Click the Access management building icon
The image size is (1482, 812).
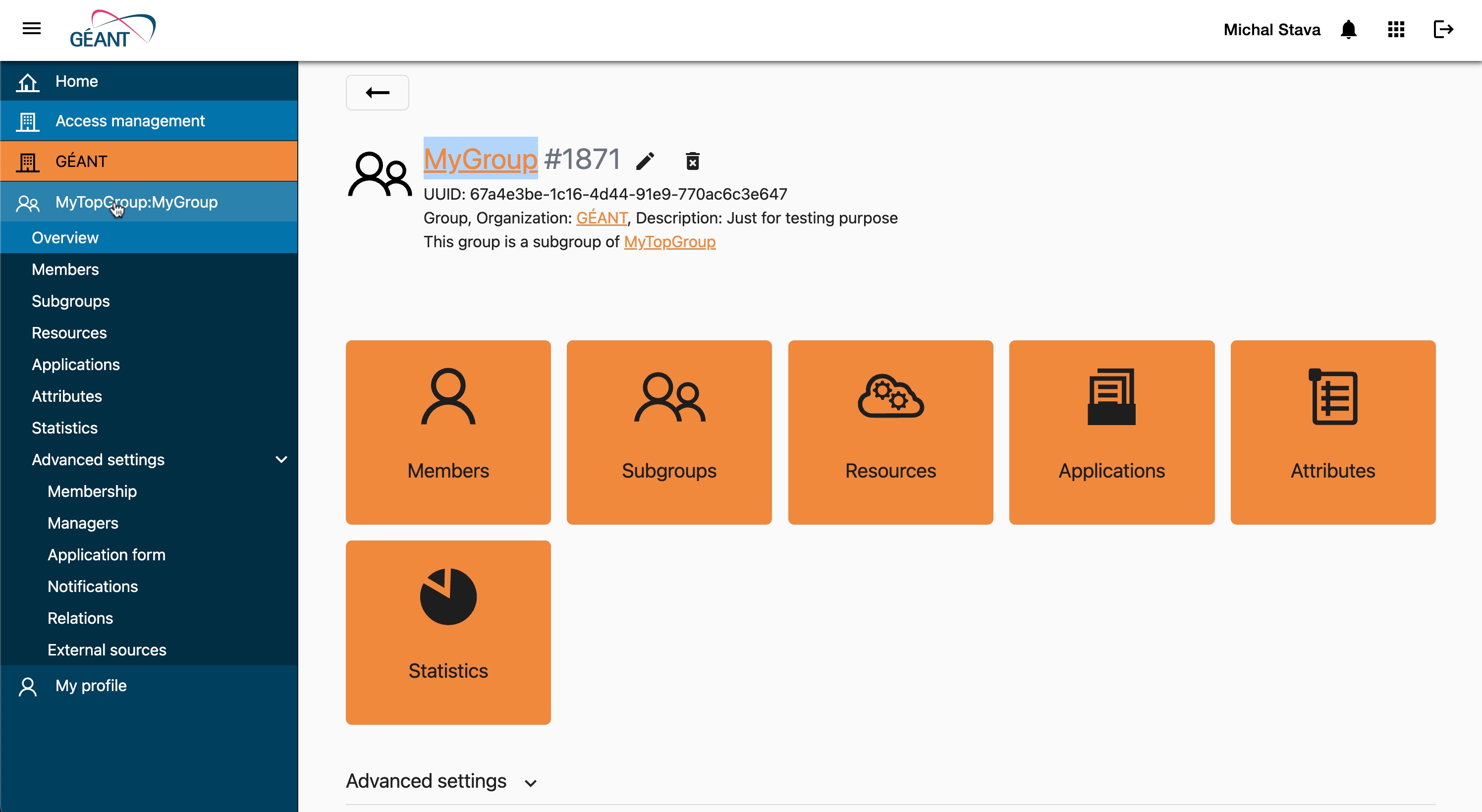pos(28,121)
